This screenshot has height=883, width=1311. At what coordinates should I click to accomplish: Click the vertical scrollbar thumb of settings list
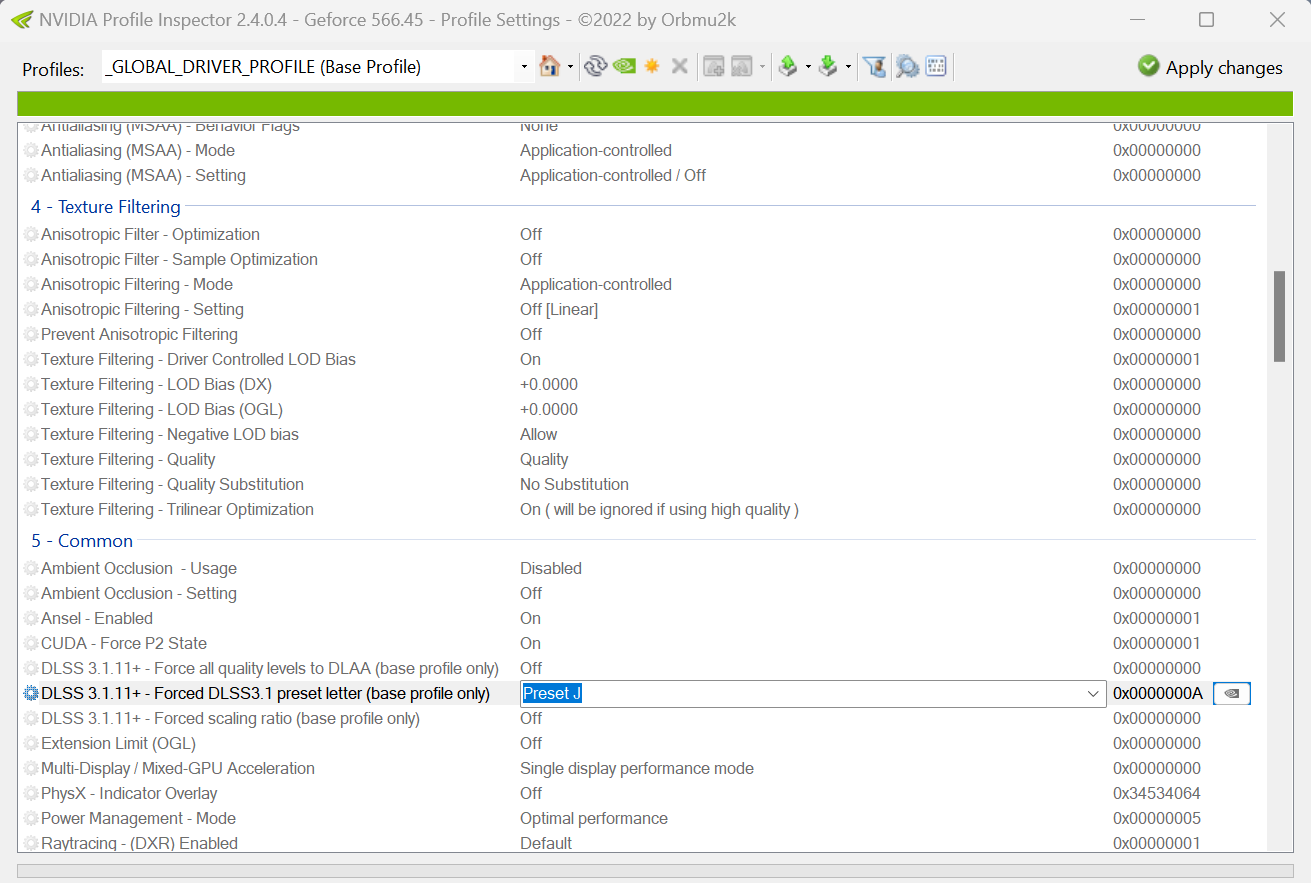click(x=1279, y=316)
